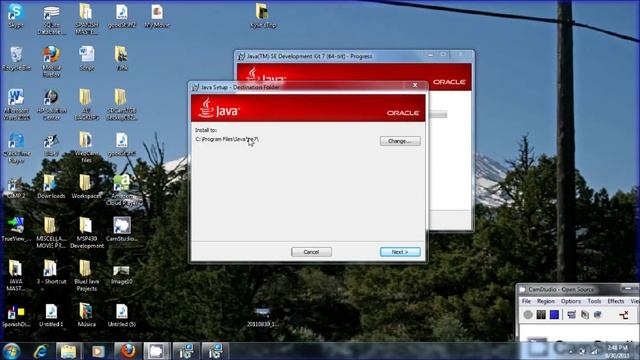Open the Songs desktop document

[x=86, y=58]
